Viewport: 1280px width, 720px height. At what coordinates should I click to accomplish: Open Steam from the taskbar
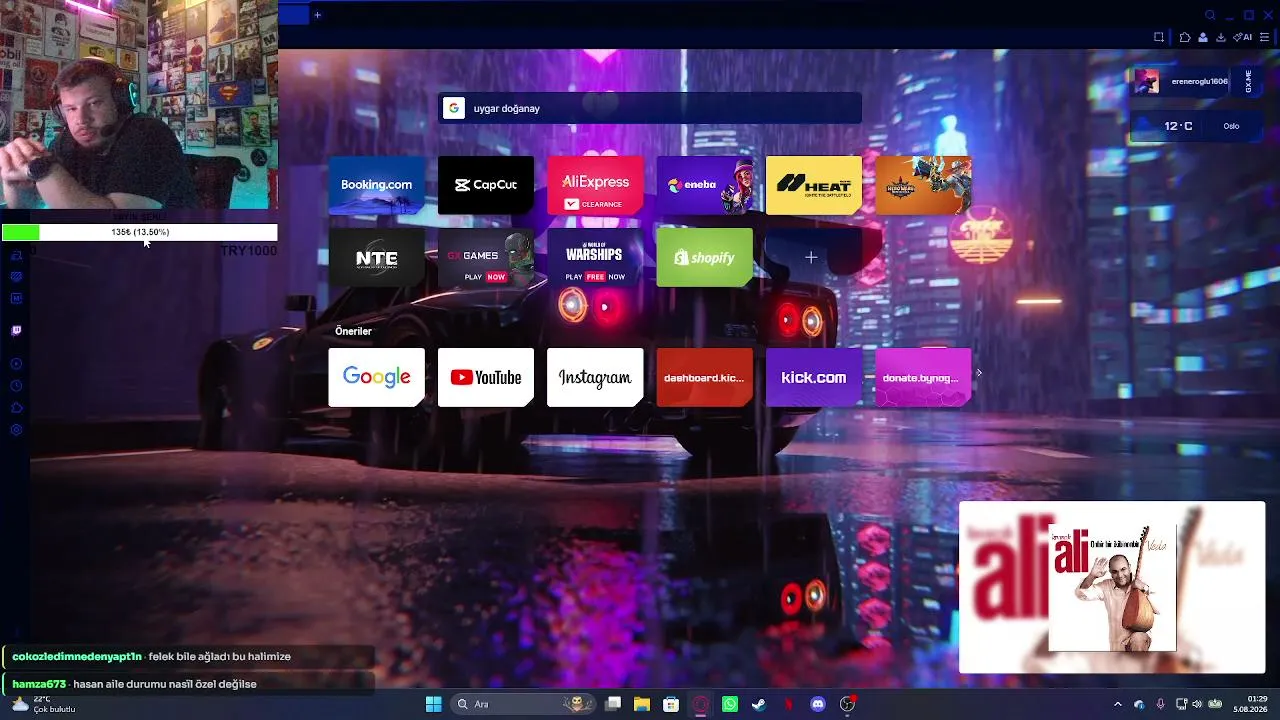click(x=759, y=704)
